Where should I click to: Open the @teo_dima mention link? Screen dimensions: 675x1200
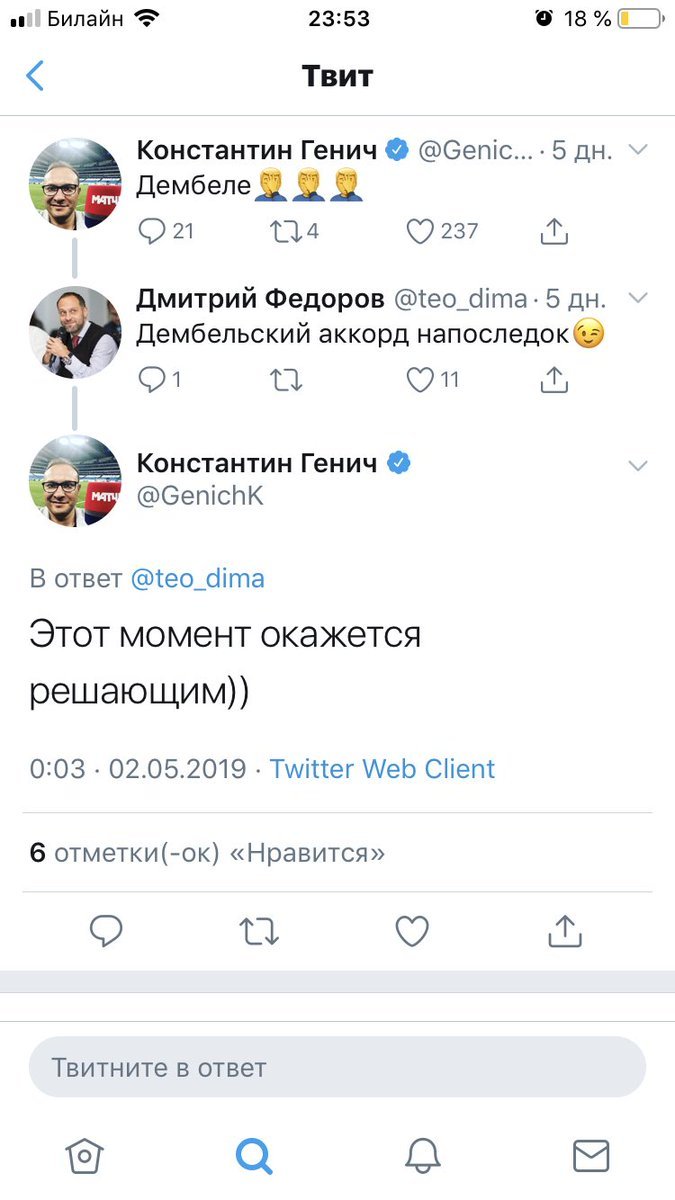[198, 578]
